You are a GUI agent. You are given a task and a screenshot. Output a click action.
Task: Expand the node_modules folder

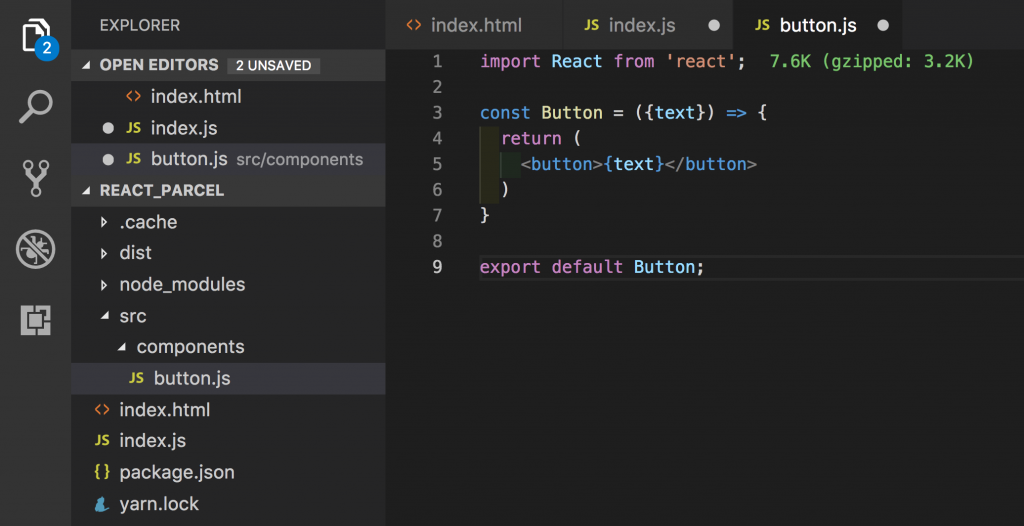105,285
